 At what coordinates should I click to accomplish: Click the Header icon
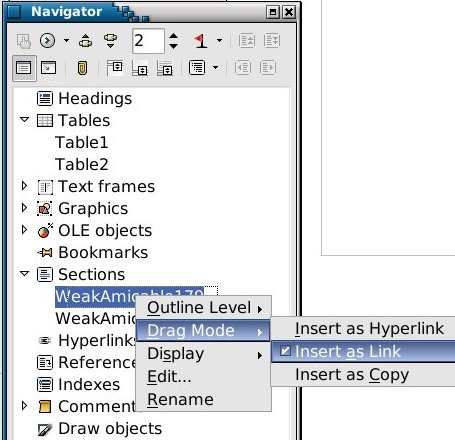pyautogui.click(x=115, y=68)
